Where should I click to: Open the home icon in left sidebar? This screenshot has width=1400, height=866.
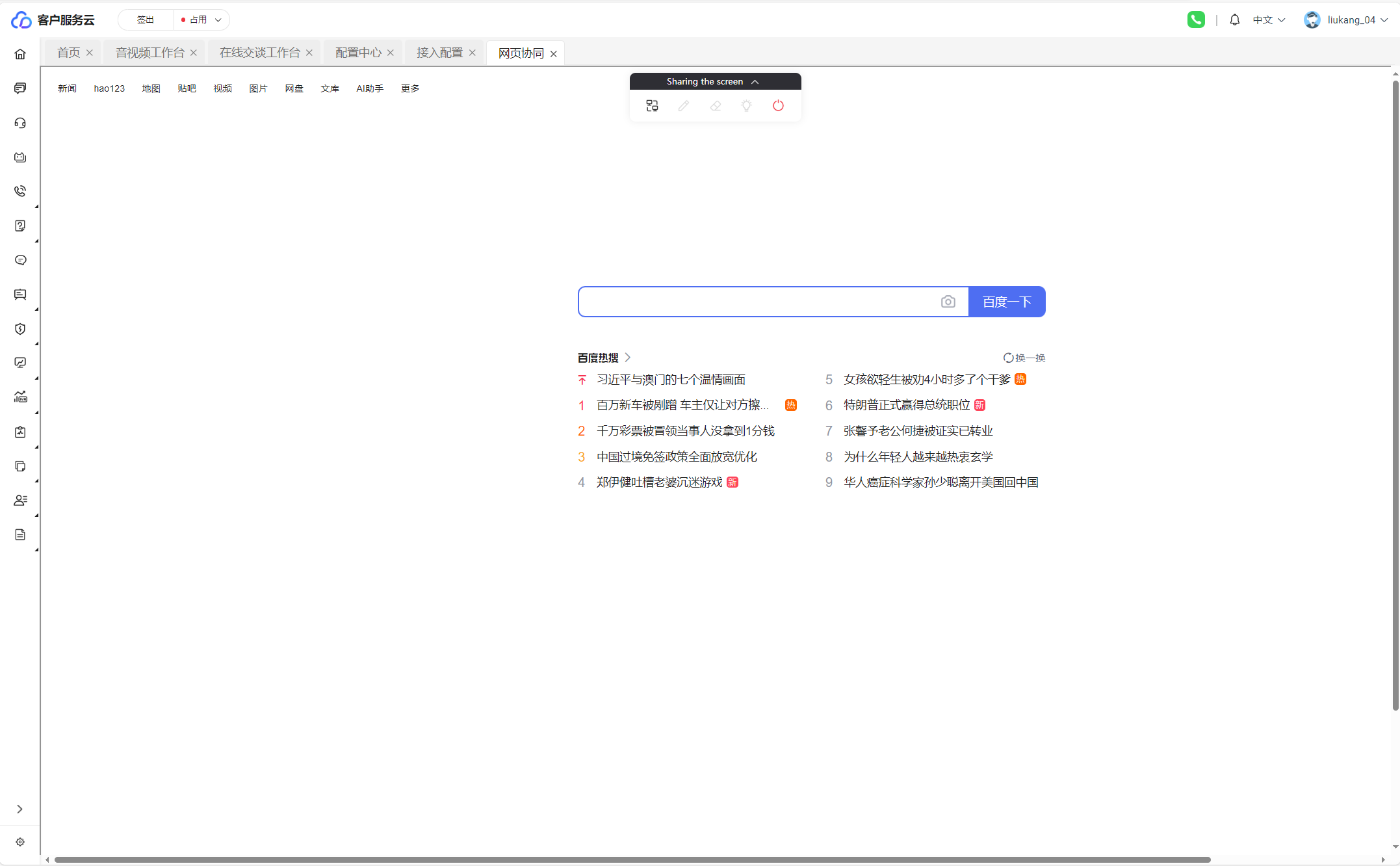[20, 54]
